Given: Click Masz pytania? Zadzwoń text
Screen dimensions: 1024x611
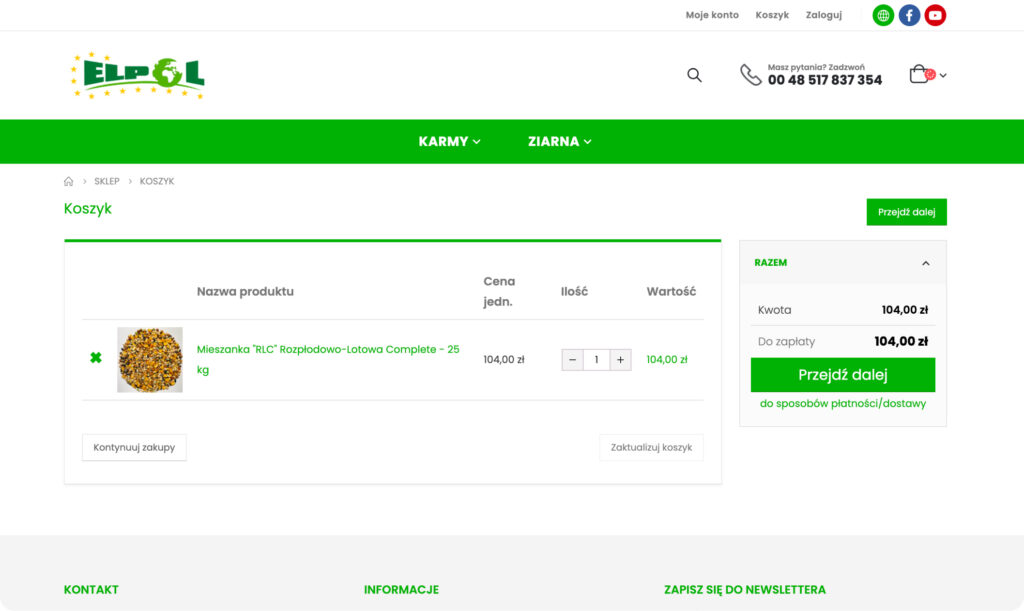Looking at the screenshot, I should coord(816,67).
